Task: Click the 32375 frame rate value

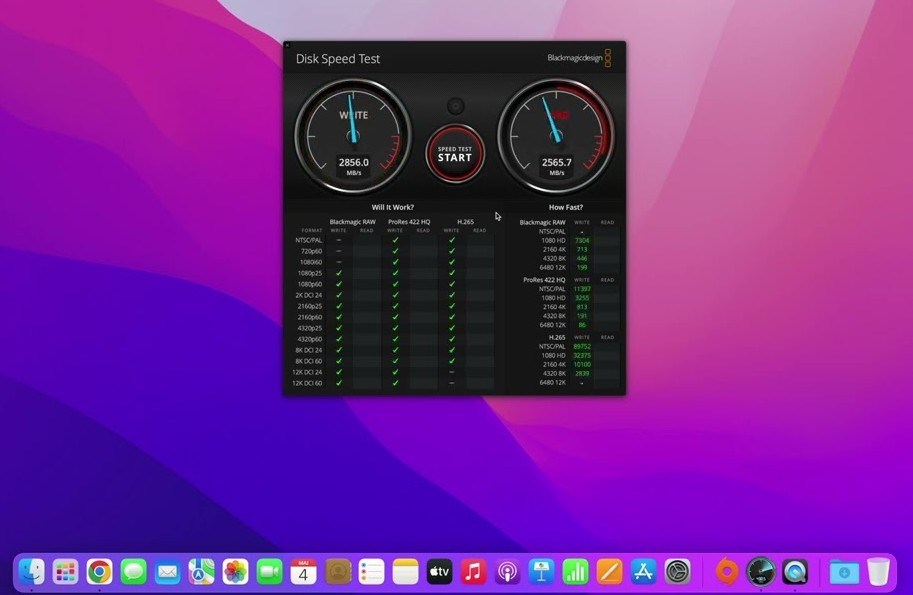Action: [582, 356]
